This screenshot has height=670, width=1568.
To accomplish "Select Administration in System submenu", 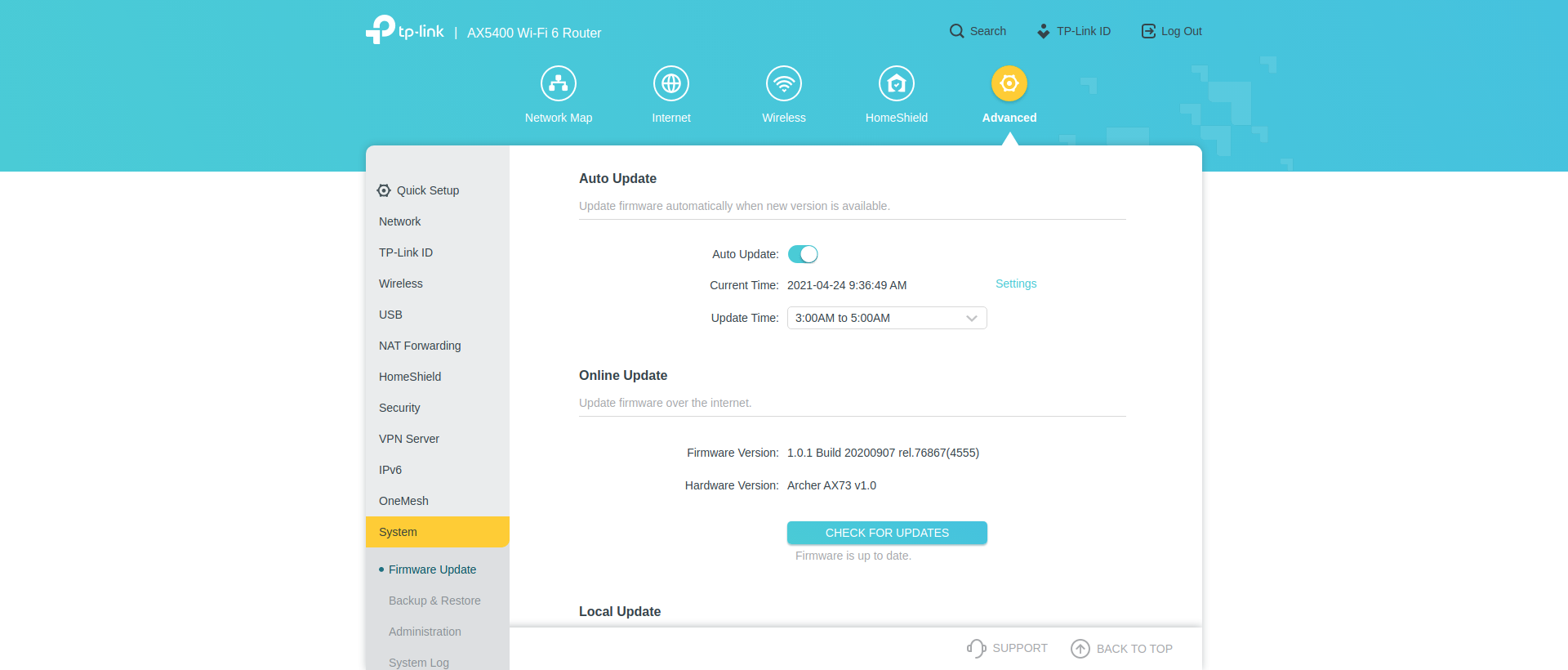I will (425, 632).
